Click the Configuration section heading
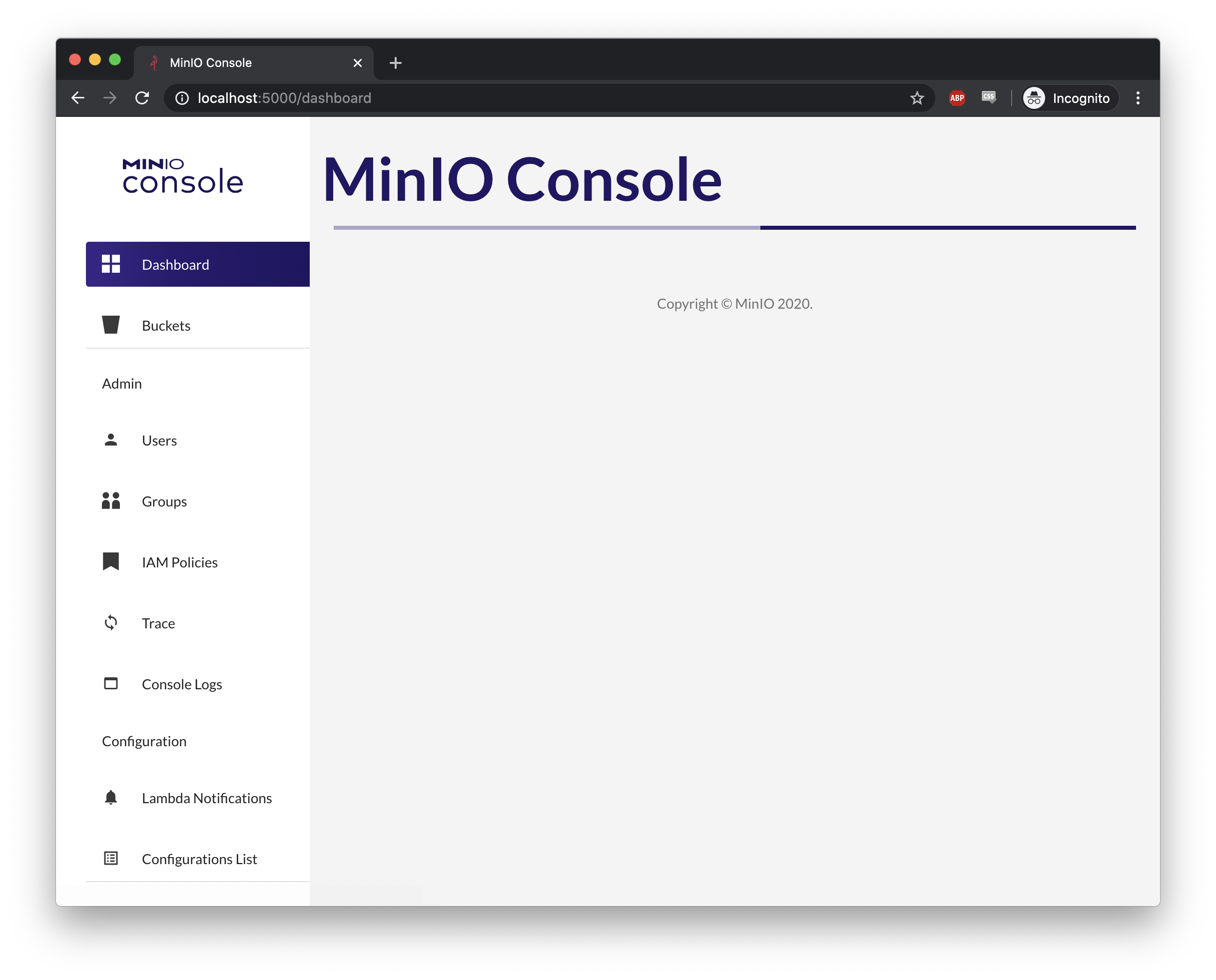The image size is (1216, 980). [144, 741]
